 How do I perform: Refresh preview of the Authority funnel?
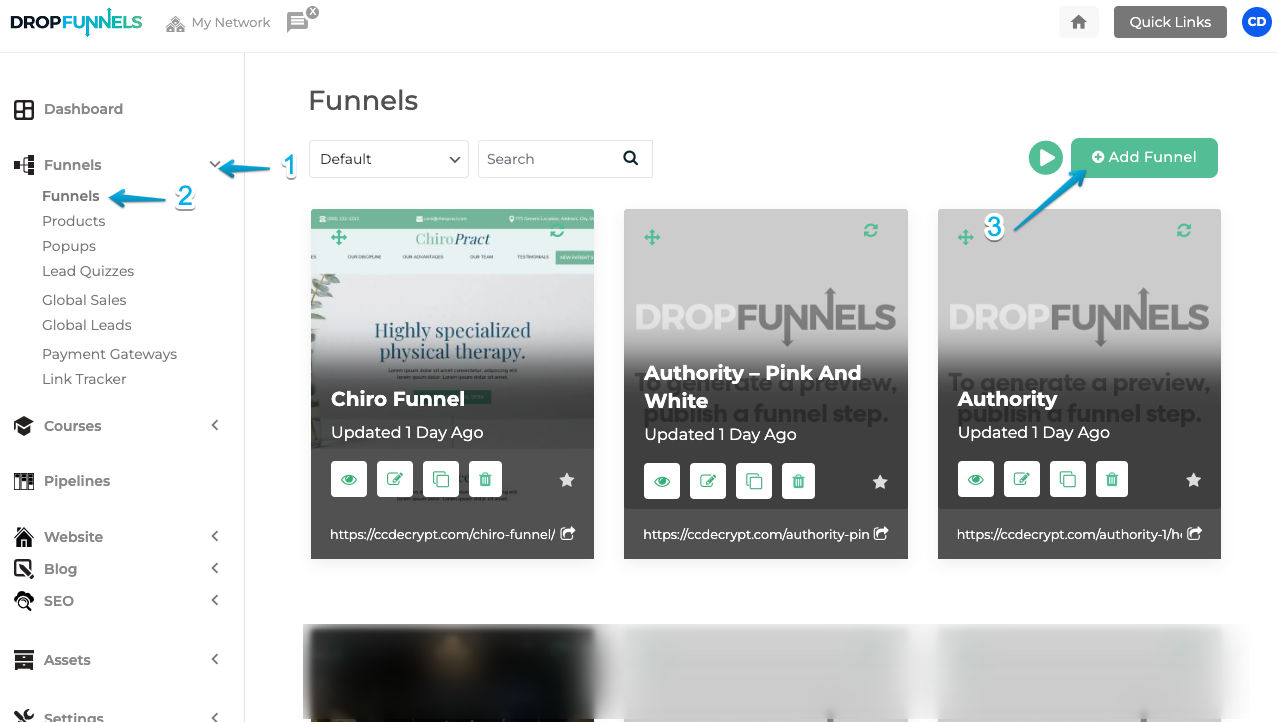tap(1184, 230)
